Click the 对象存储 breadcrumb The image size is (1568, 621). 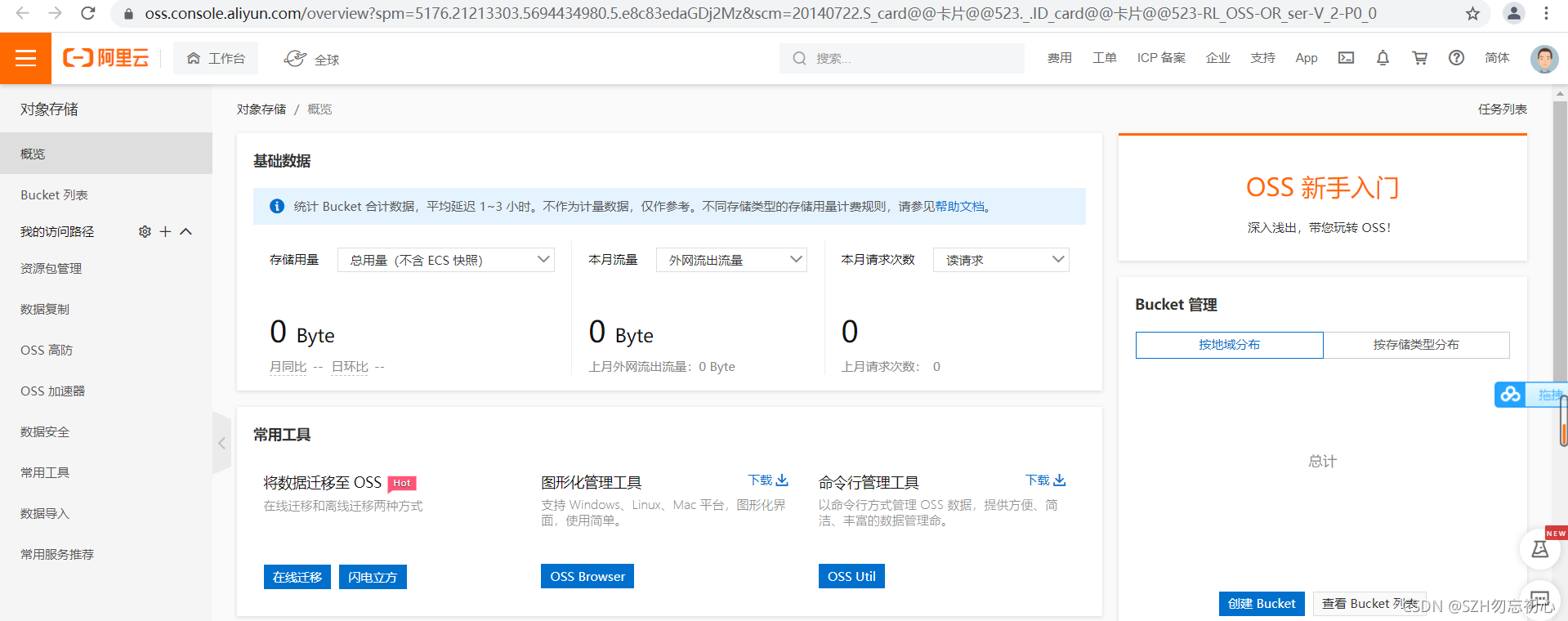[261, 109]
